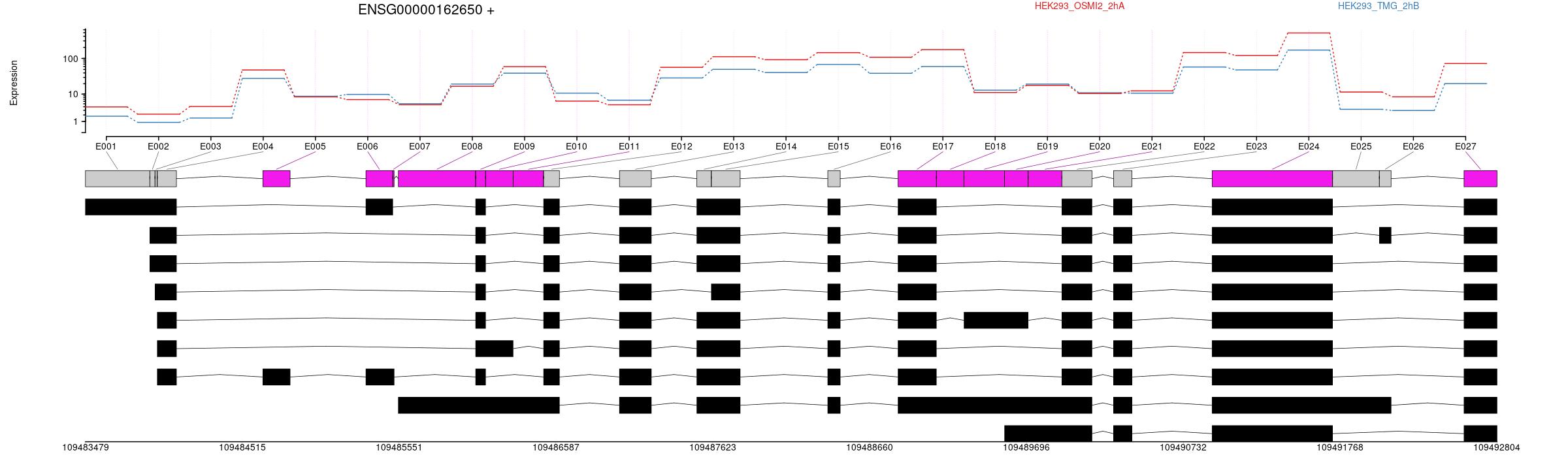Click exon label E023
1568x457 pixels.
click(1256, 146)
